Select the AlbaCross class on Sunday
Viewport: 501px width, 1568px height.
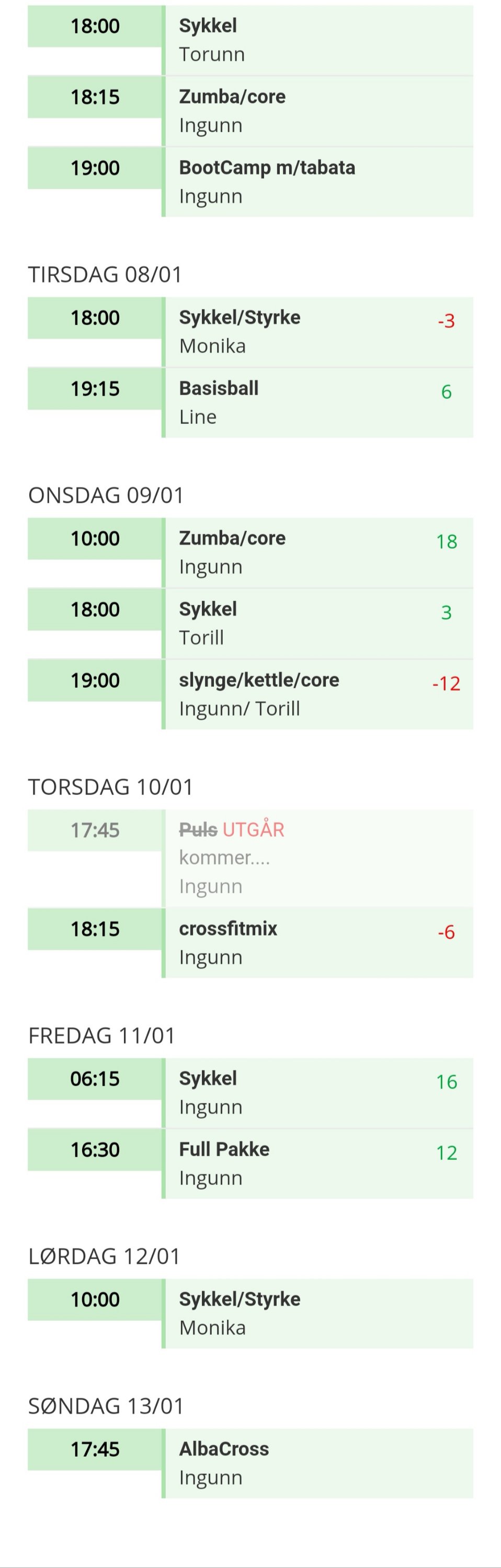pos(316,1463)
